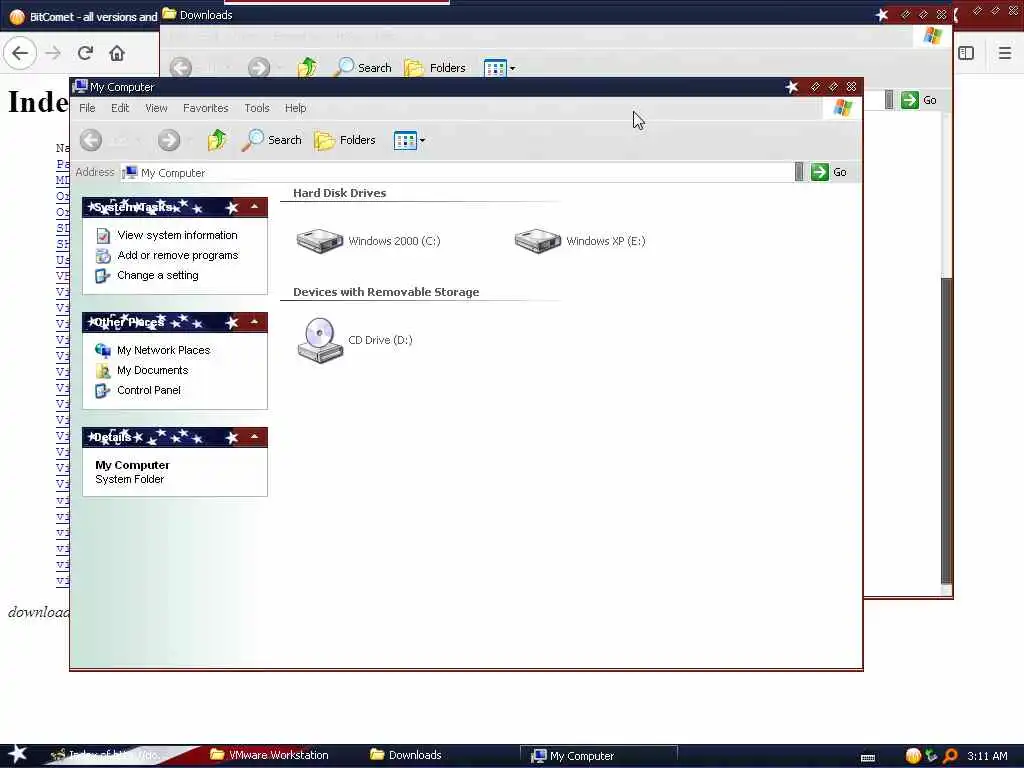Open My Documents link
The height and width of the screenshot is (768, 1024).
coord(152,370)
